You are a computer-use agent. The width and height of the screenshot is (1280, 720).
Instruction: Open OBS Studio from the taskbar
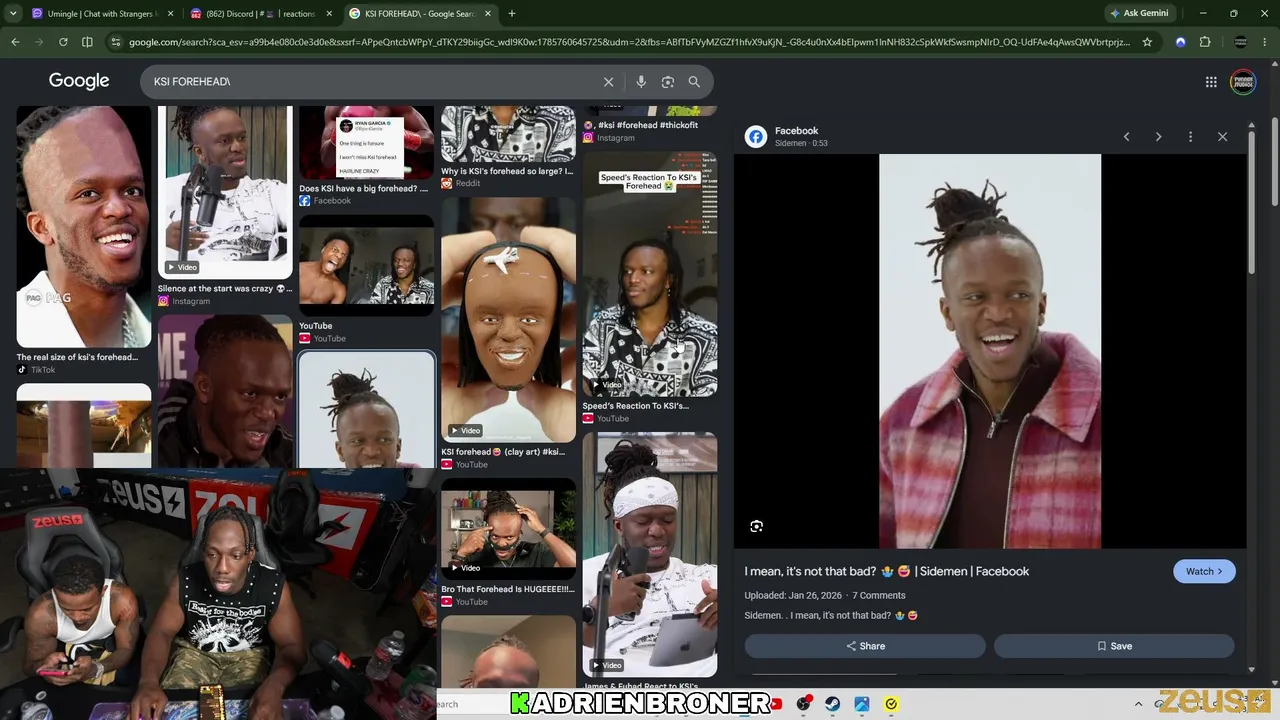803,704
